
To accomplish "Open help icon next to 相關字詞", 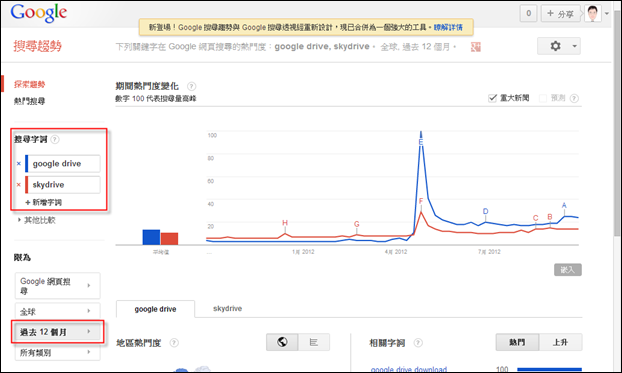I will [418, 343].
